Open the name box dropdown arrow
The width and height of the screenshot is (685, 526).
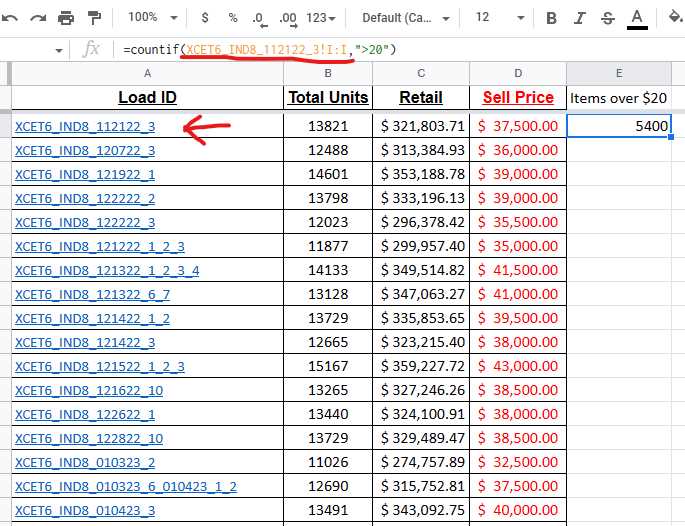pyautogui.click(x=59, y=51)
